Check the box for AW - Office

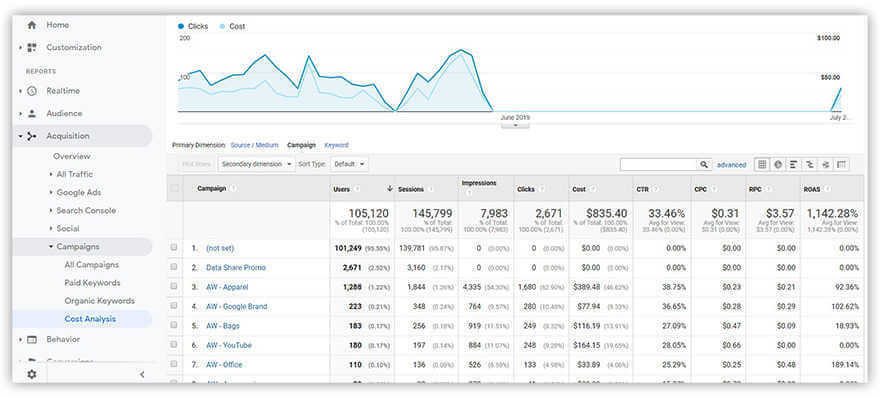pyautogui.click(x=174, y=364)
